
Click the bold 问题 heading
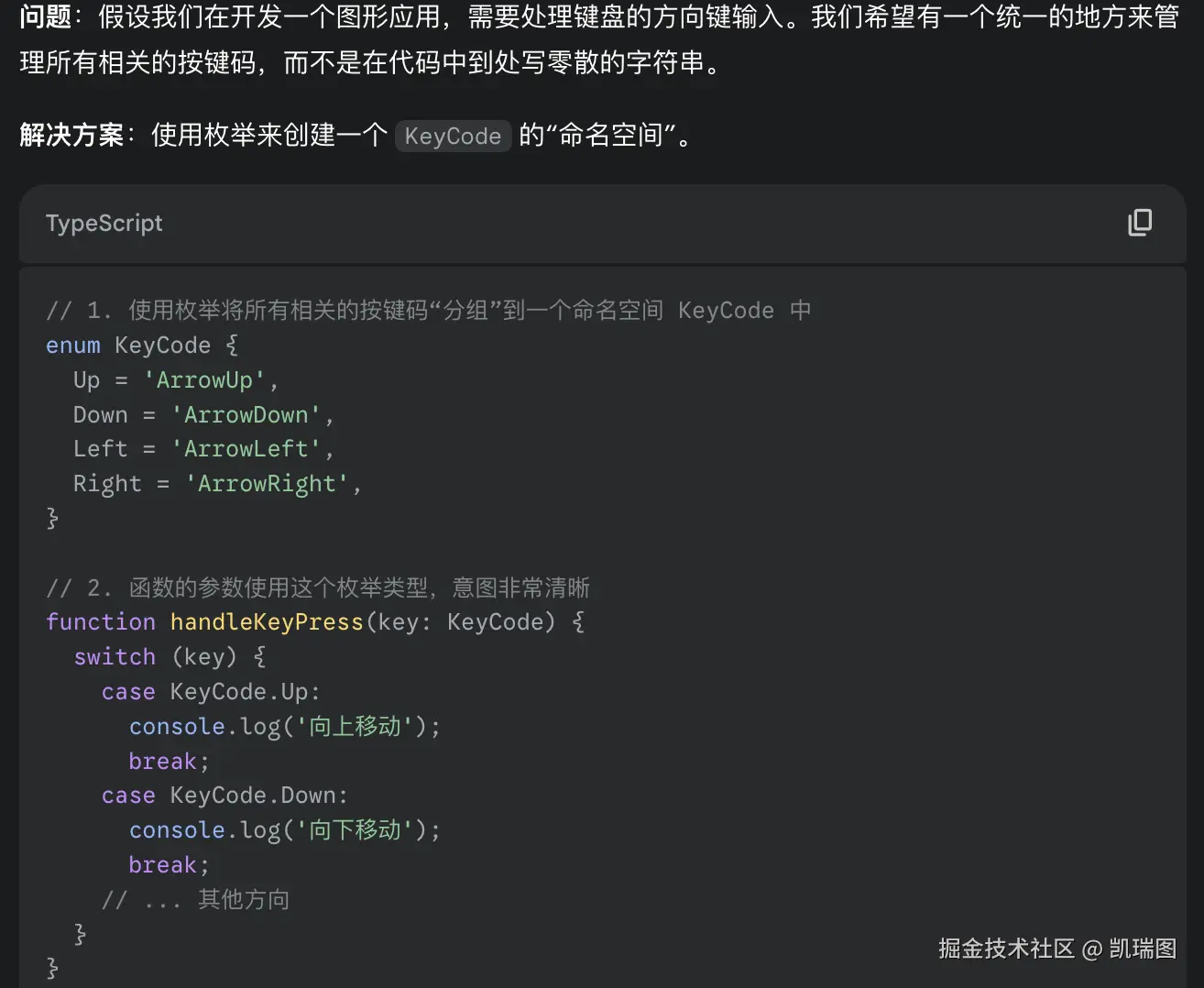45,16
